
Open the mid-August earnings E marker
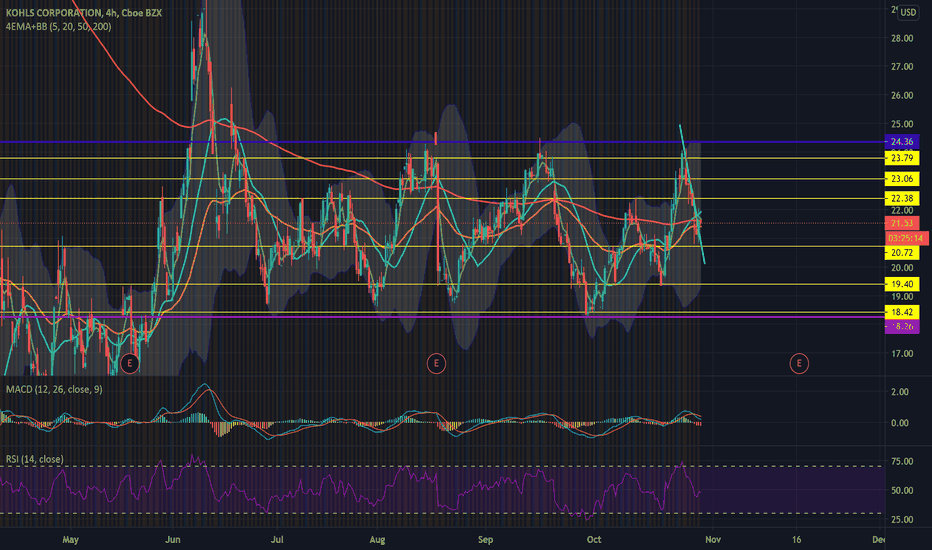point(436,363)
